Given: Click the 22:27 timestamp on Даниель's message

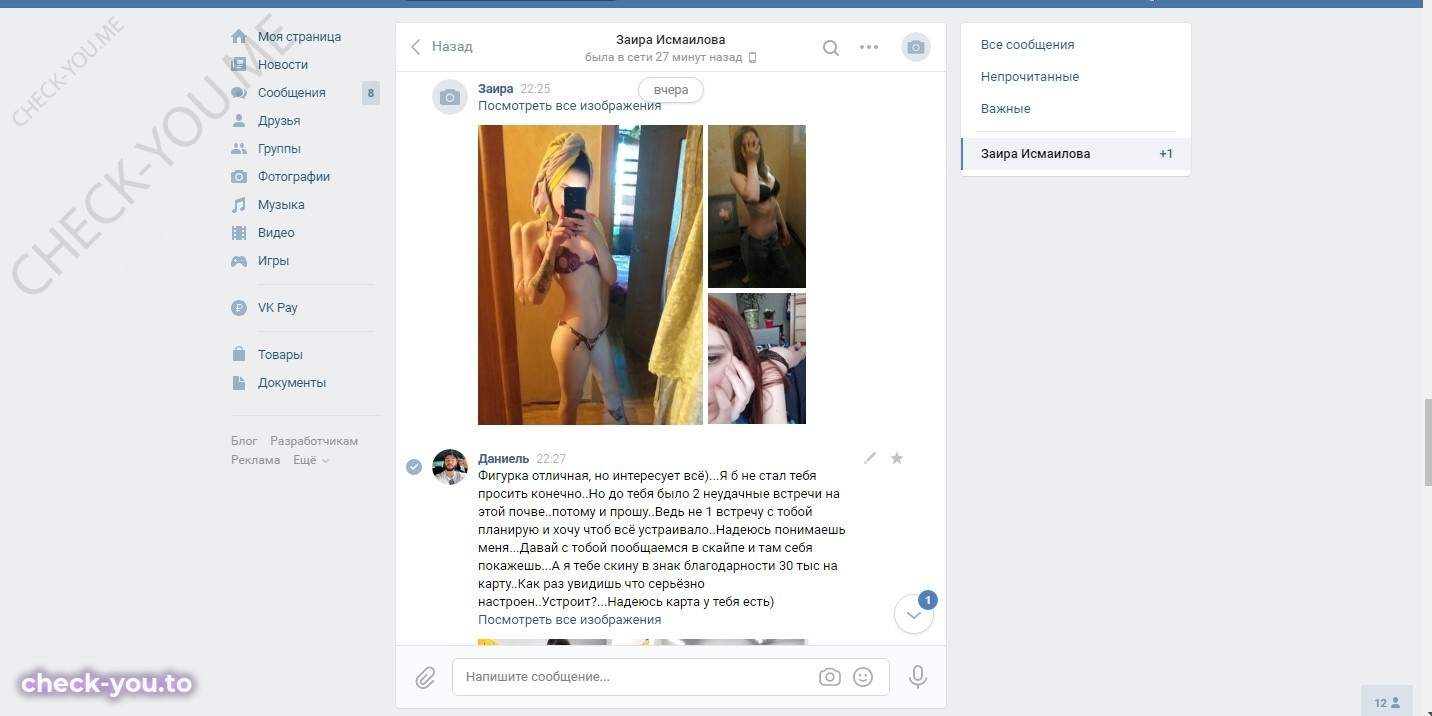Looking at the screenshot, I should tap(551, 459).
